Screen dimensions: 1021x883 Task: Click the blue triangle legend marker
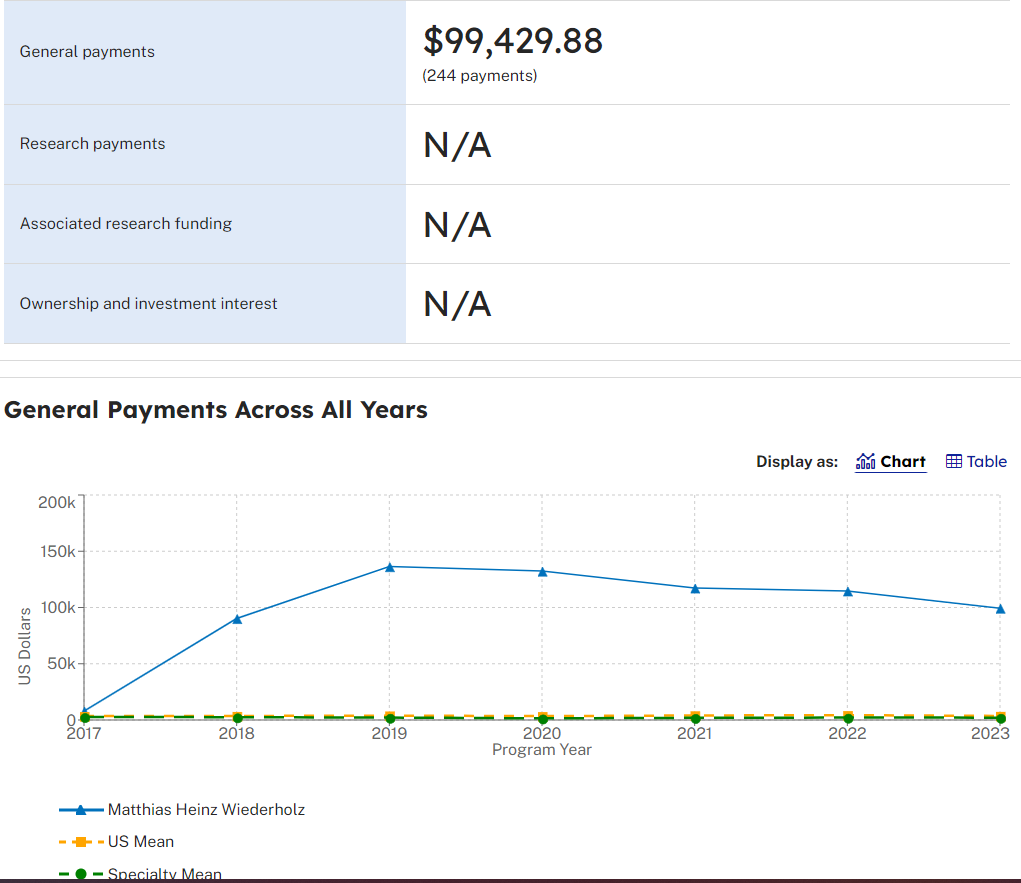pos(81,809)
